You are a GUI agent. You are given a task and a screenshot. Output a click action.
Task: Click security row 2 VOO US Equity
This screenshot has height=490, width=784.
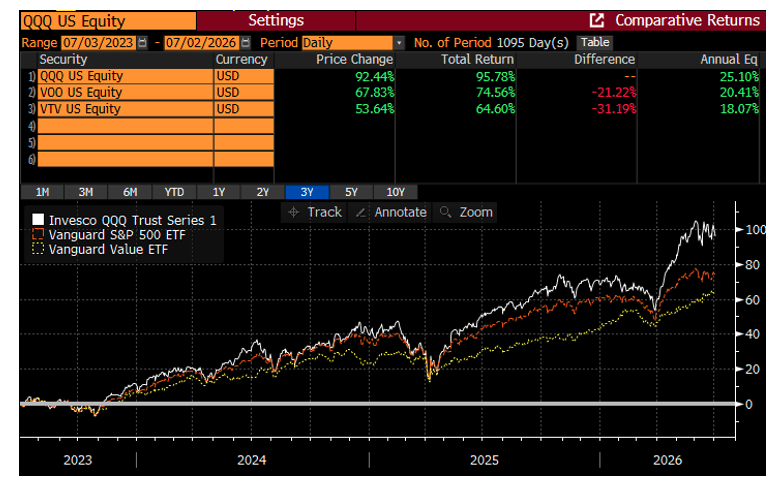[125, 92]
